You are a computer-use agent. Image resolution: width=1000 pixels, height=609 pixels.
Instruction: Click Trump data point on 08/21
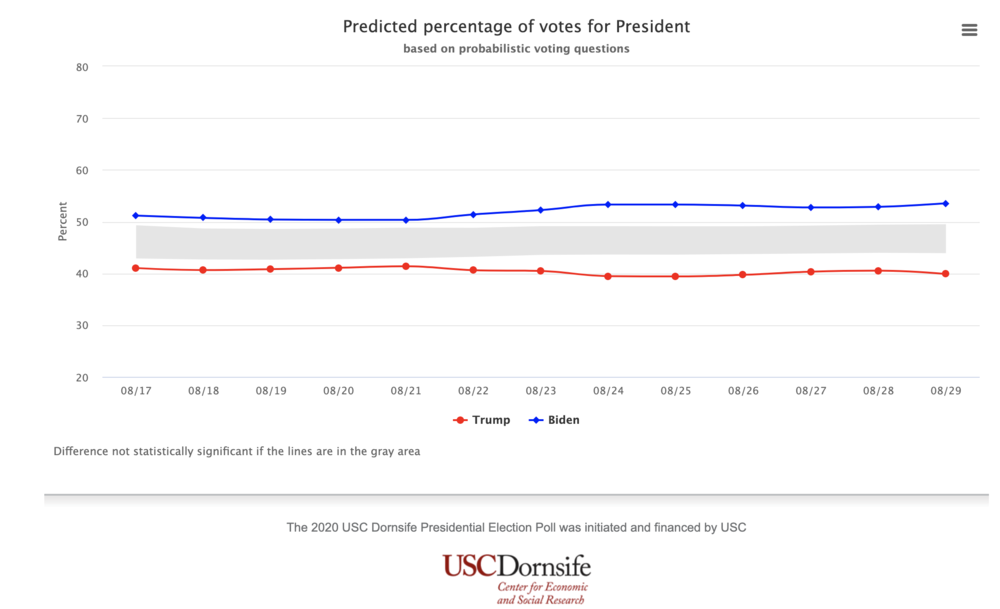[406, 266]
